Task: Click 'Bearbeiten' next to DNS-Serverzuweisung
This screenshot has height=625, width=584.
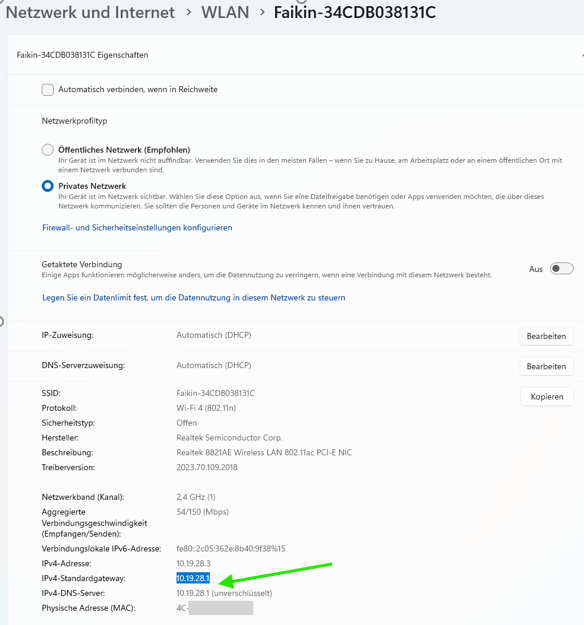Action: [x=546, y=366]
